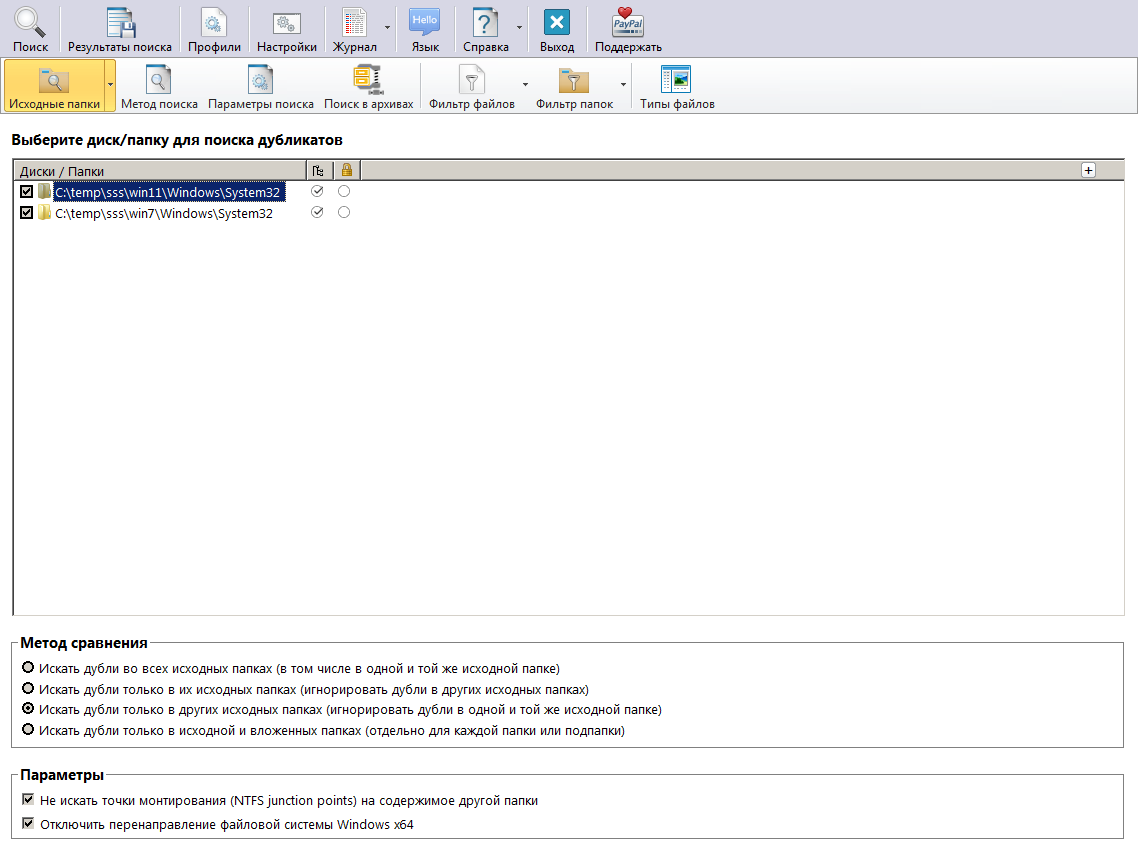Click the subfolders column header icon

318,171
